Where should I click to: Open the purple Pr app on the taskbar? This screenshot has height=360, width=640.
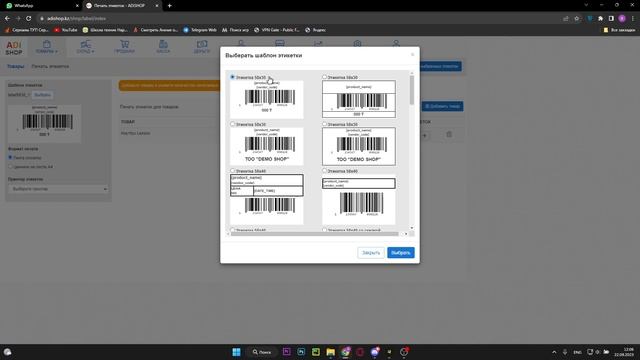287,352
